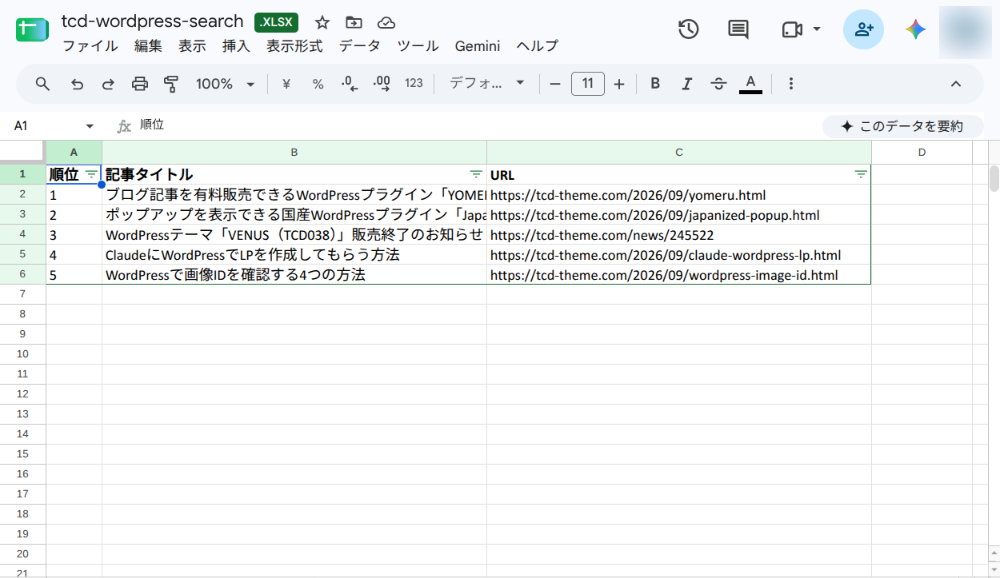The height and width of the screenshot is (578, 1000).
Task: Toggle italic formatting
Action: coord(687,84)
